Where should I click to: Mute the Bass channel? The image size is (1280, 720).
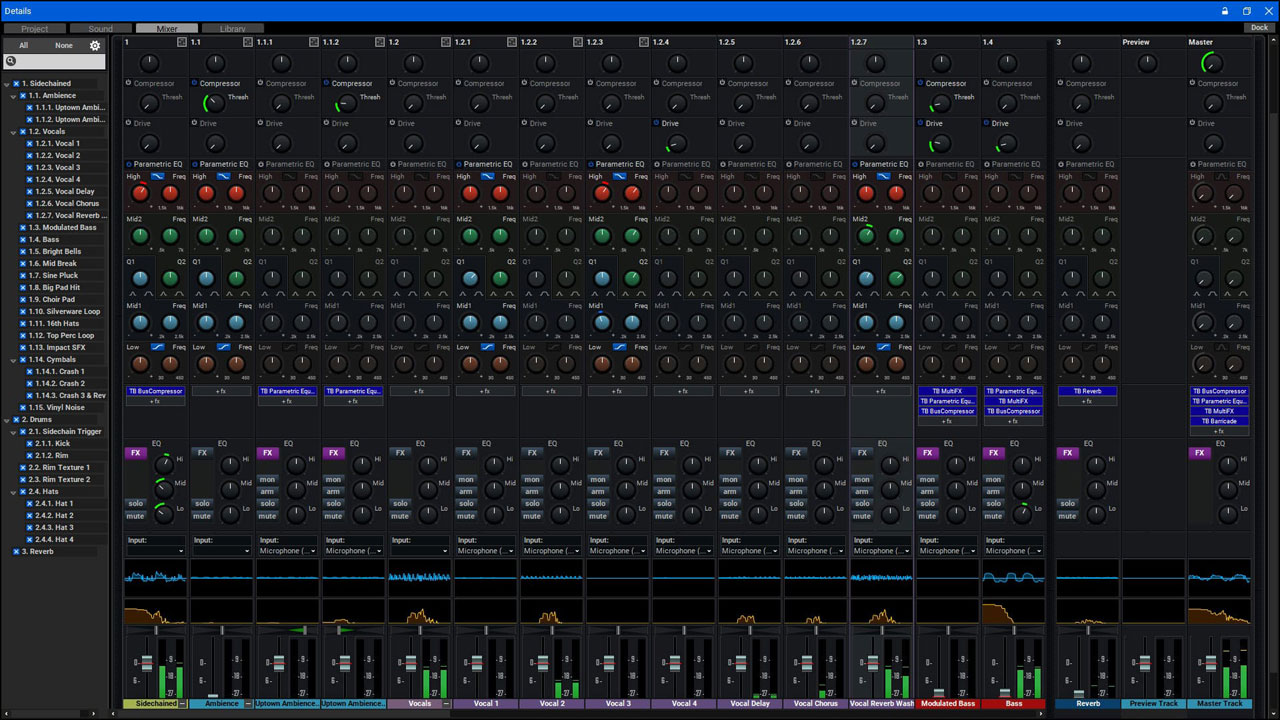pyautogui.click(x=994, y=516)
